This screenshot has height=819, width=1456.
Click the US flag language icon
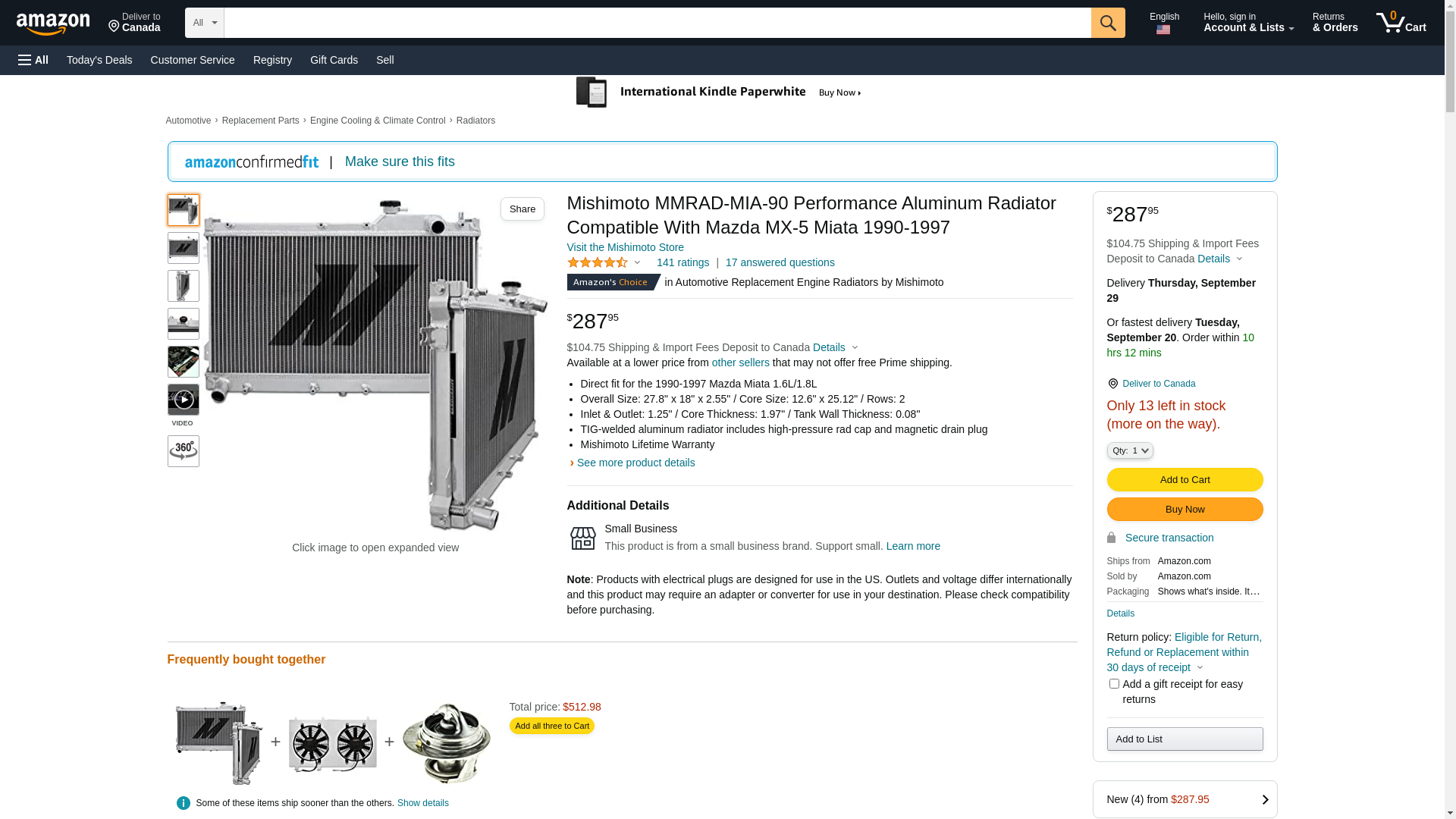pos(1163,30)
